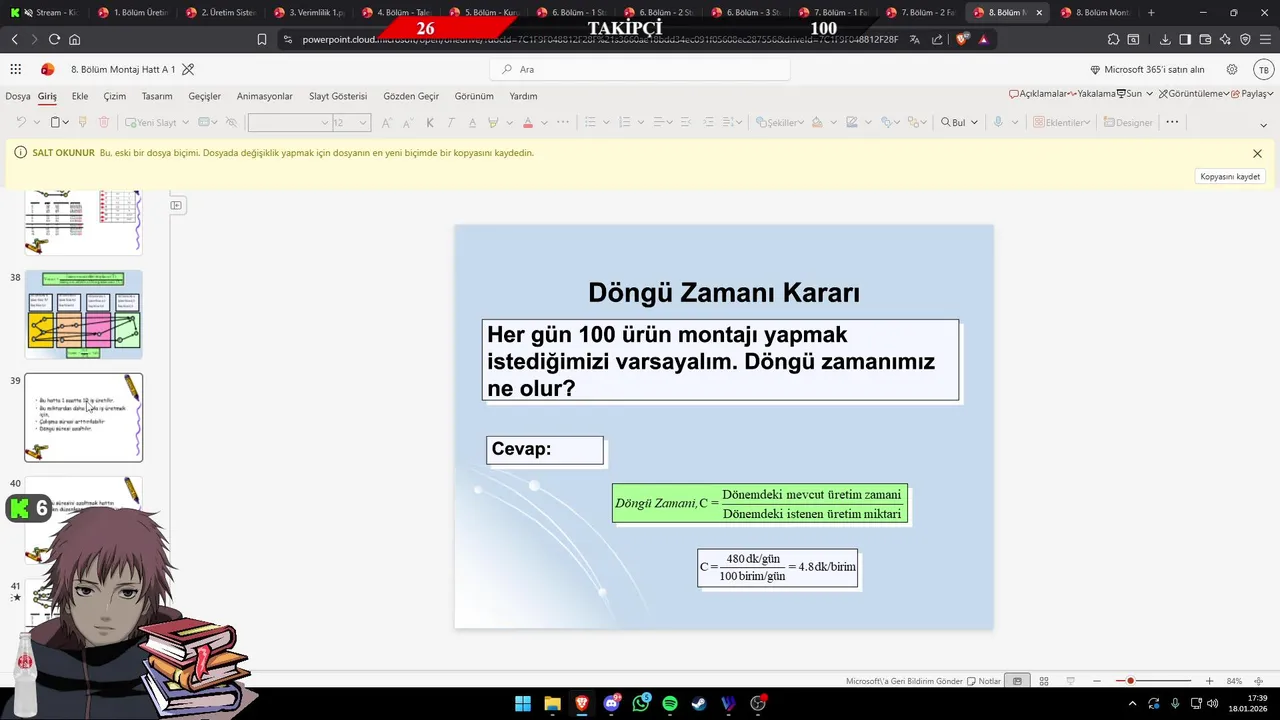Open File Explorer from the taskbar
Image resolution: width=1280 pixels, height=720 pixels.
coord(552,704)
